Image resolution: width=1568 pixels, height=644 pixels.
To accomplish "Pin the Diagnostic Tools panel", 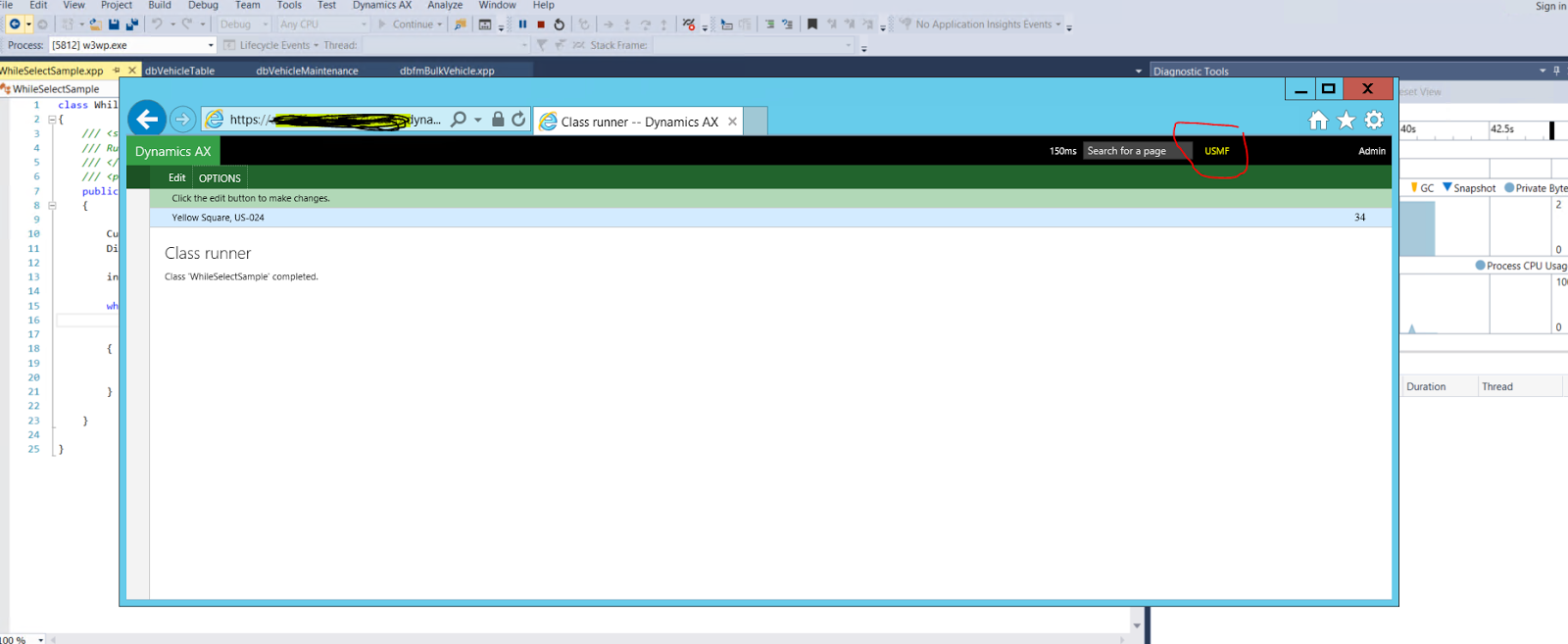I will [1556, 71].
